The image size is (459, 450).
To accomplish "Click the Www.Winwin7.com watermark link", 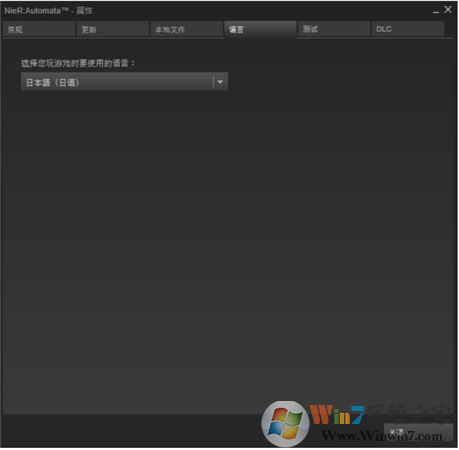I will [x=382, y=435].
